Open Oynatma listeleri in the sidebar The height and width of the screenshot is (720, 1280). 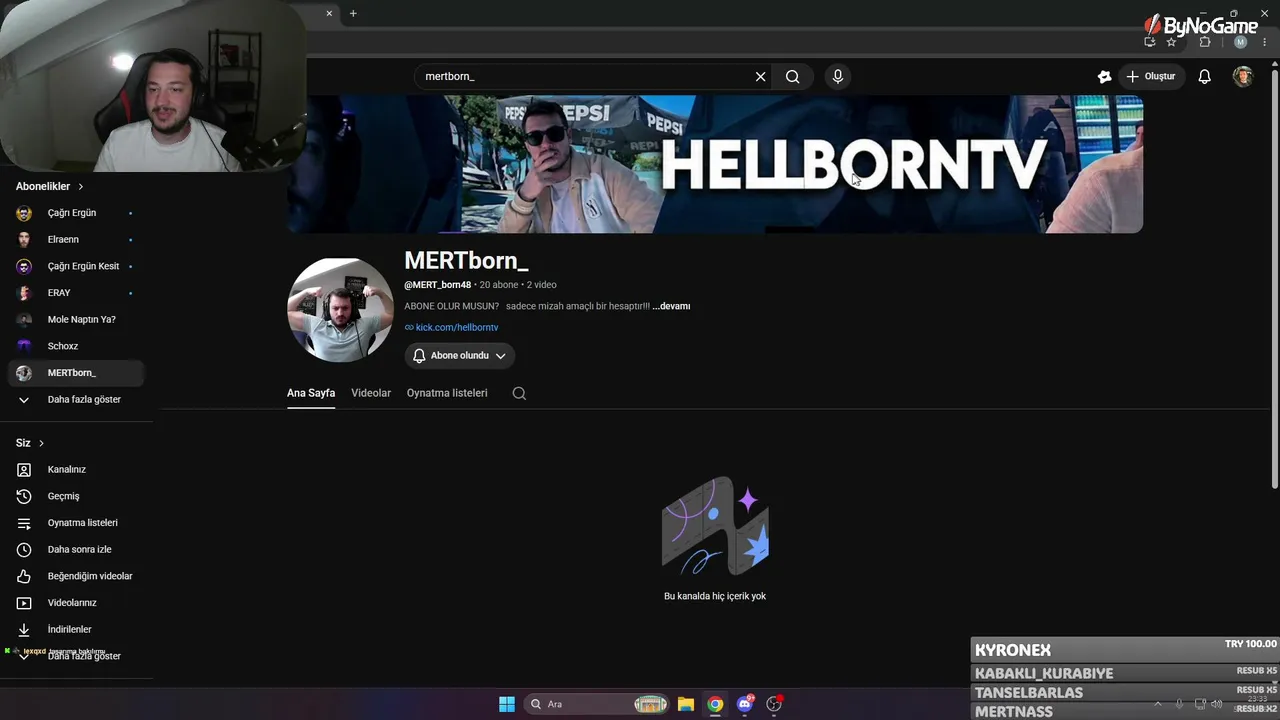pos(76,523)
